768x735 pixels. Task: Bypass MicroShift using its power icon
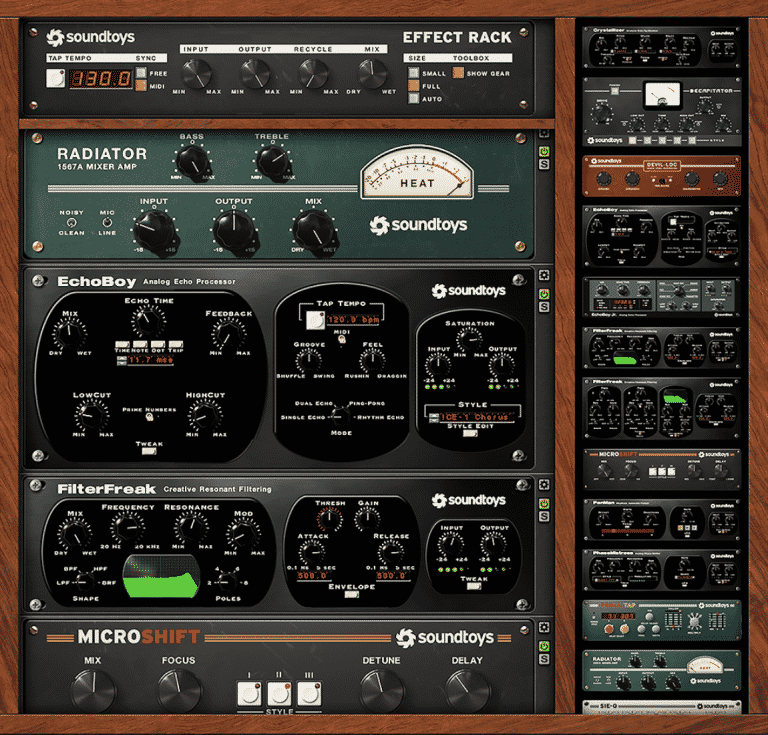(x=544, y=646)
